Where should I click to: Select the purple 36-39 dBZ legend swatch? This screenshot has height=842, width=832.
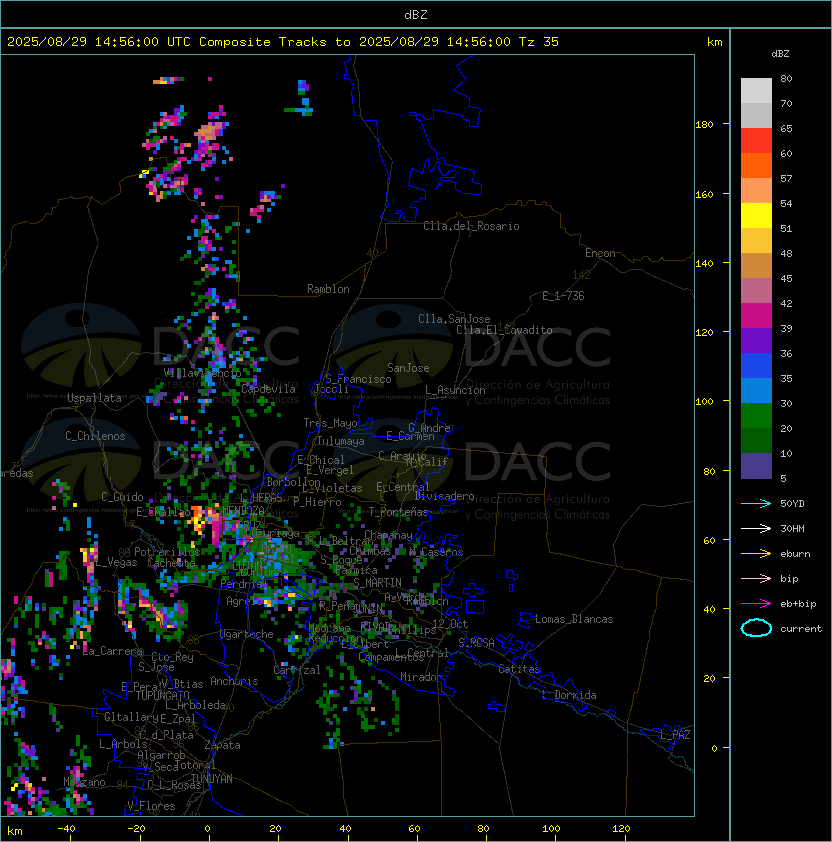756,340
